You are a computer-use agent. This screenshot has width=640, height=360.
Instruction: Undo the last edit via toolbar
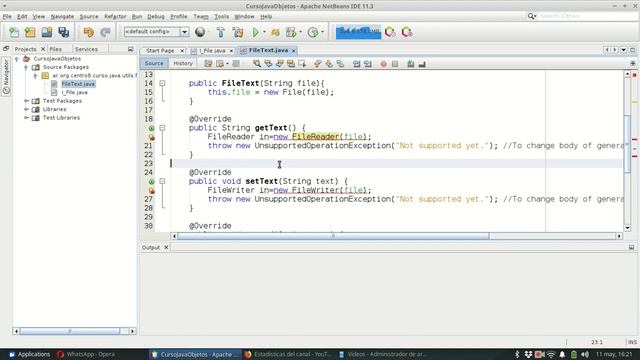[88, 32]
